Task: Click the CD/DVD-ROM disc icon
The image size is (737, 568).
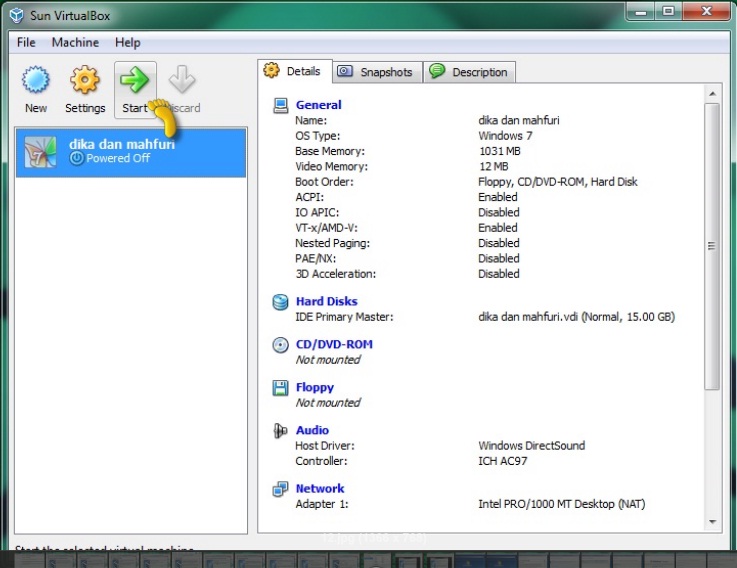Action: pos(281,345)
